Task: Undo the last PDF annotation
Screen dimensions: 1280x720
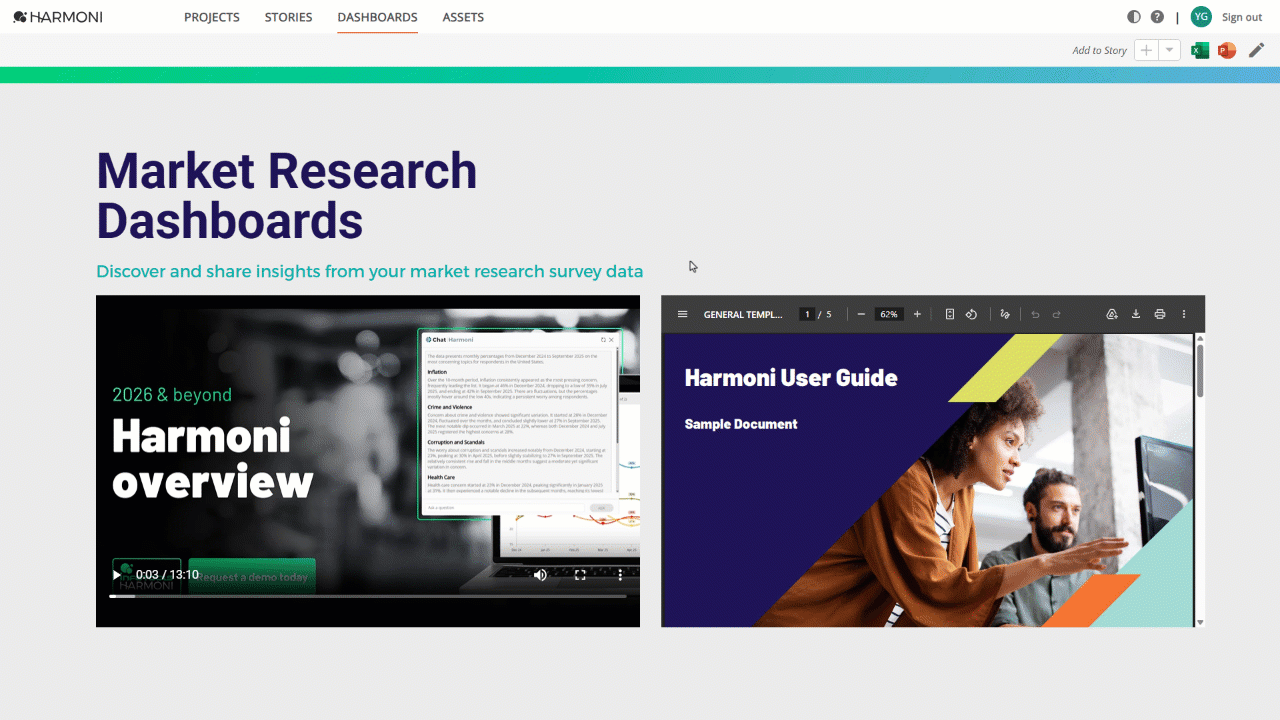Action: pos(1035,314)
